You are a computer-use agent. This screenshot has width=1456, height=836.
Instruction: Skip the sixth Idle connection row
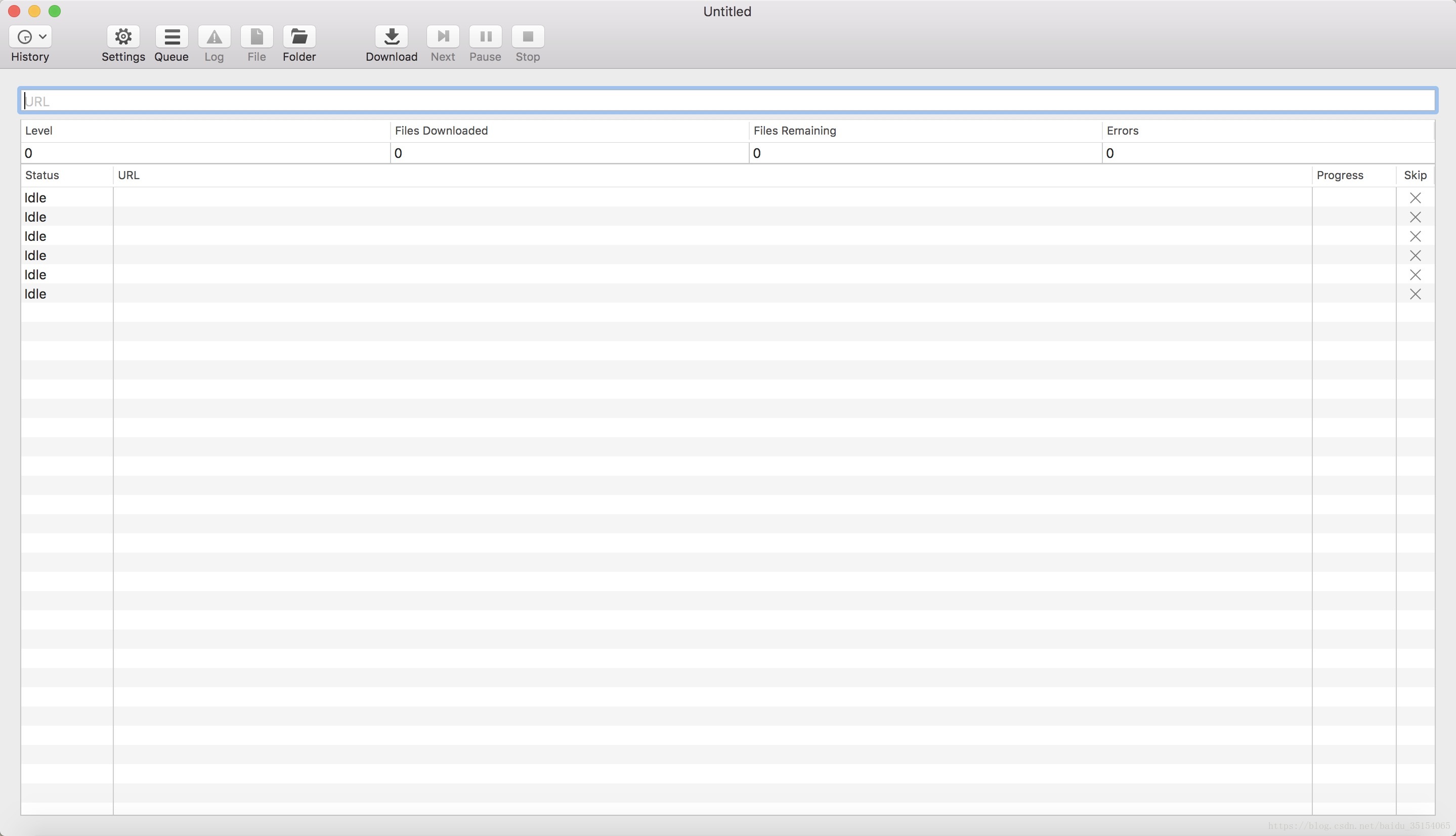click(1415, 294)
